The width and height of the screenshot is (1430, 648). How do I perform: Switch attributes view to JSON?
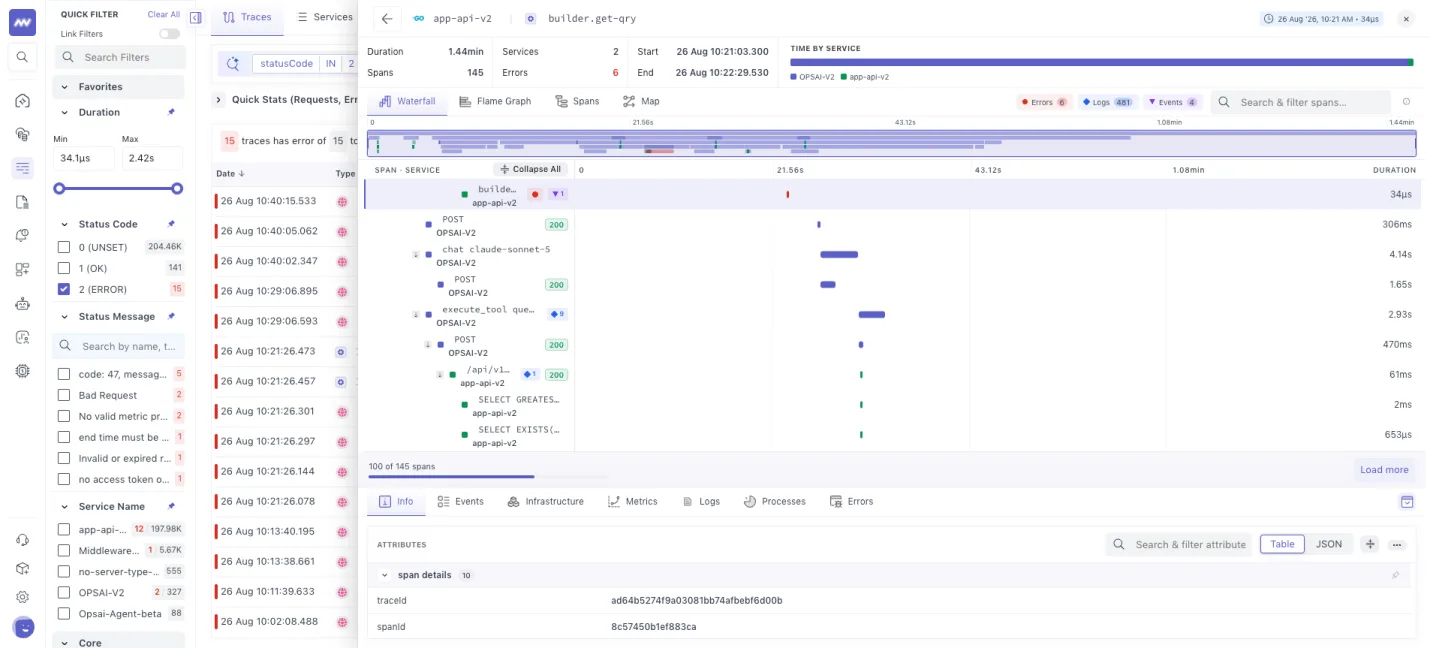1329,544
